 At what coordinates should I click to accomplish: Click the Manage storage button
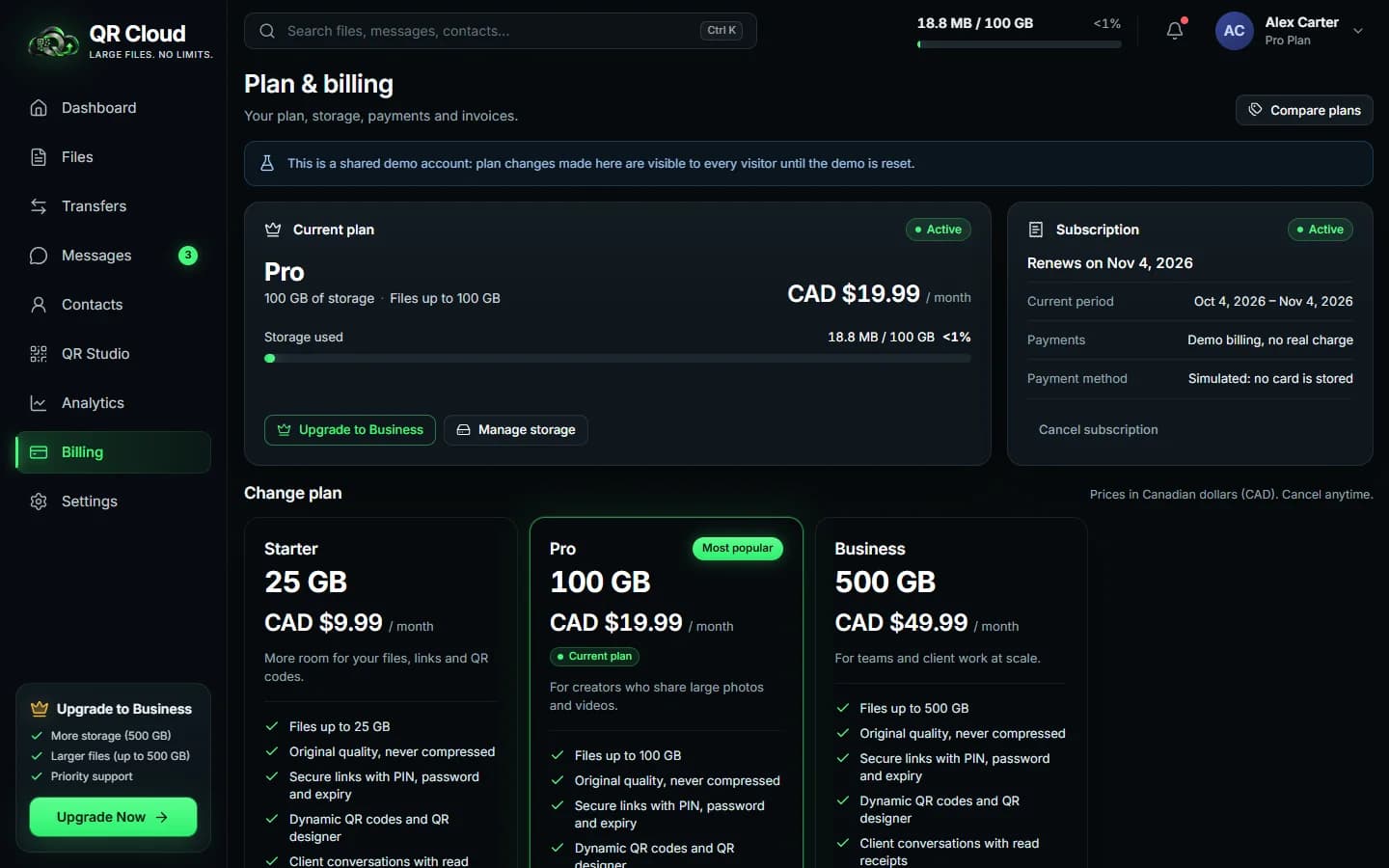tap(516, 430)
